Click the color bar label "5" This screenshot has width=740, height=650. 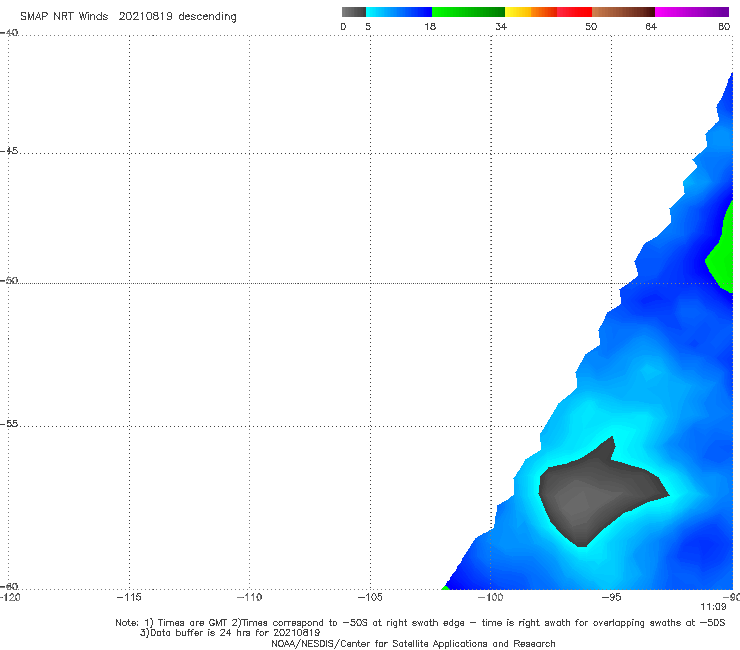(x=368, y=26)
